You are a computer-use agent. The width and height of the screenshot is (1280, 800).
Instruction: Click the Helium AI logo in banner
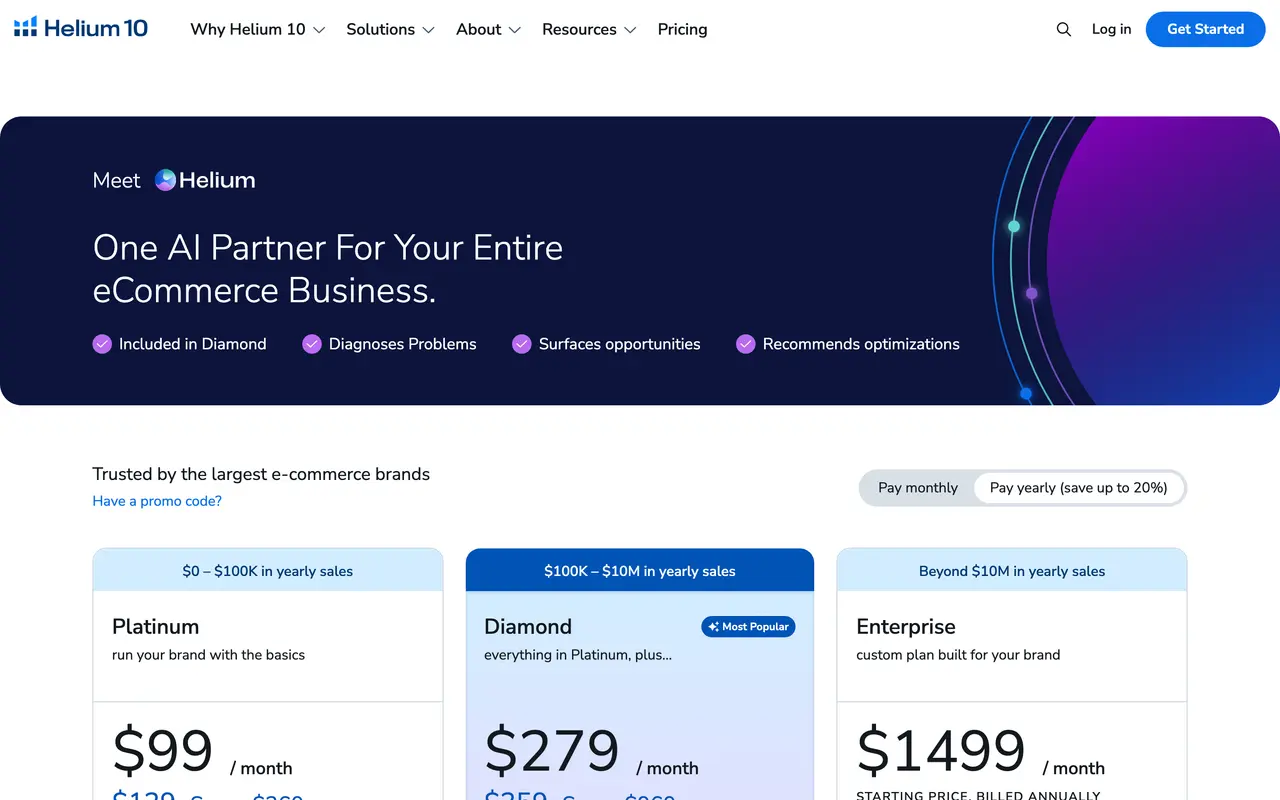[x=205, y=180]
